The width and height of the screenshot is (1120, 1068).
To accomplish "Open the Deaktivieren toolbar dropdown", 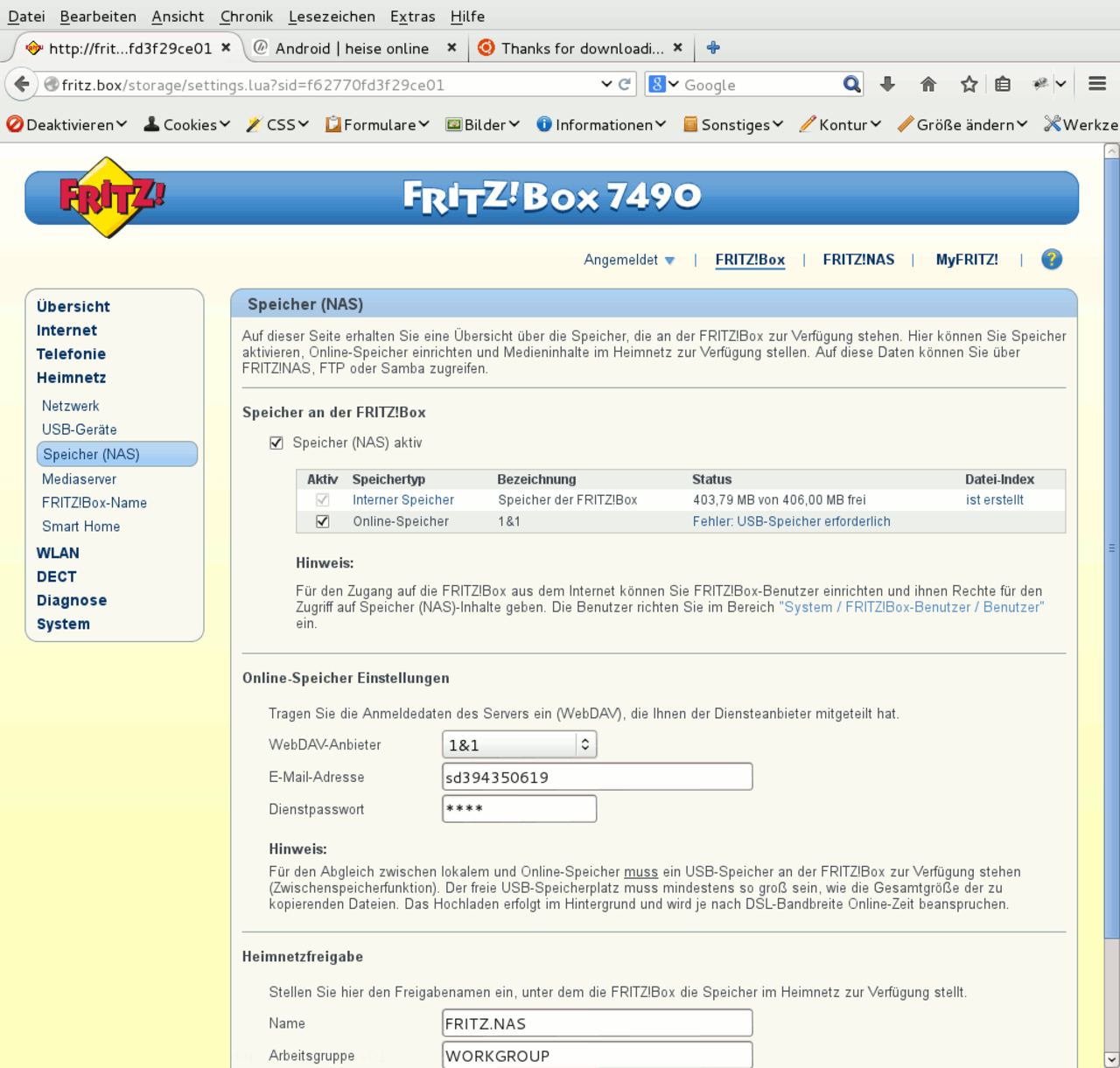I will [x=67, y=124].
